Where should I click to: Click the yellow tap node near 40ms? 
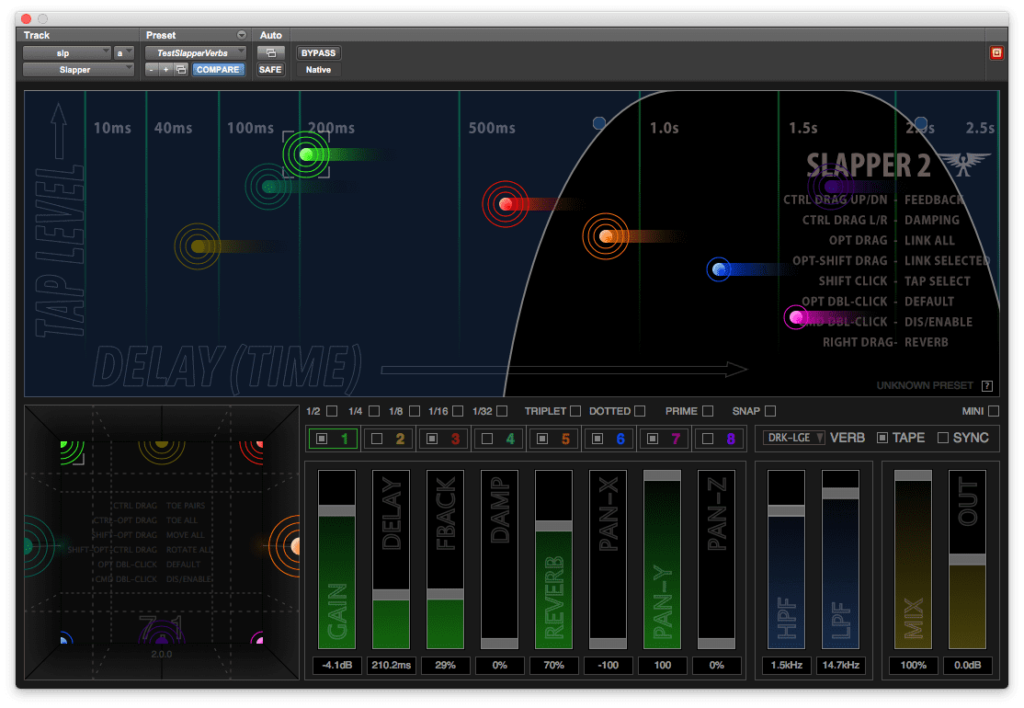click(198, 246)
